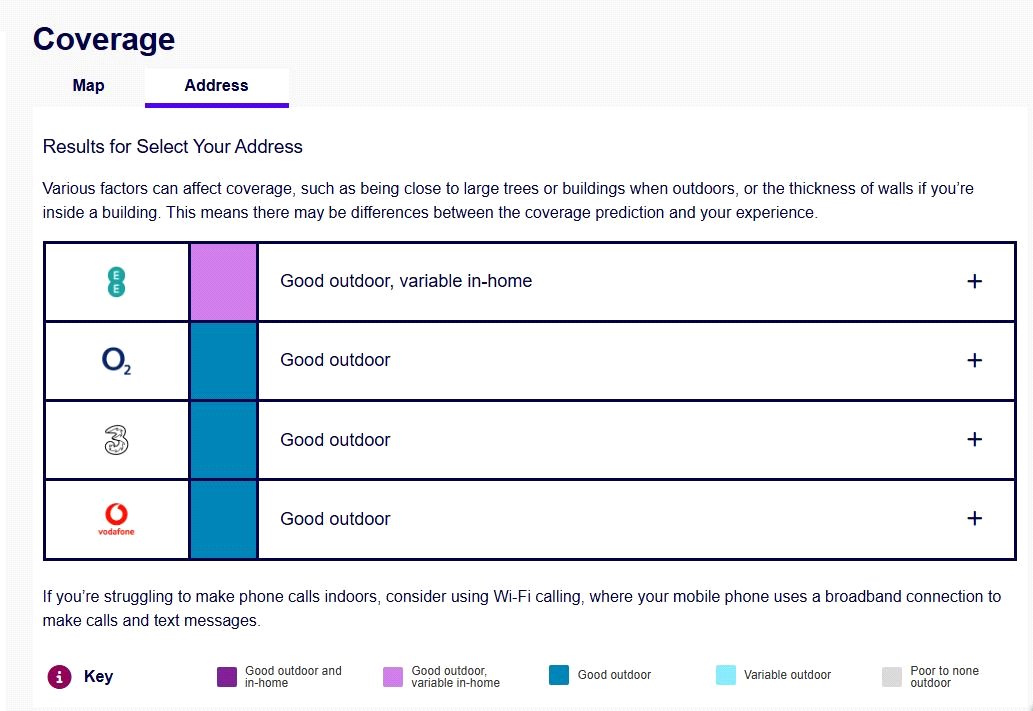Screen dimensions: 1033x711
Task: Click the EE network logo
Action: click(x=116, y=282)
